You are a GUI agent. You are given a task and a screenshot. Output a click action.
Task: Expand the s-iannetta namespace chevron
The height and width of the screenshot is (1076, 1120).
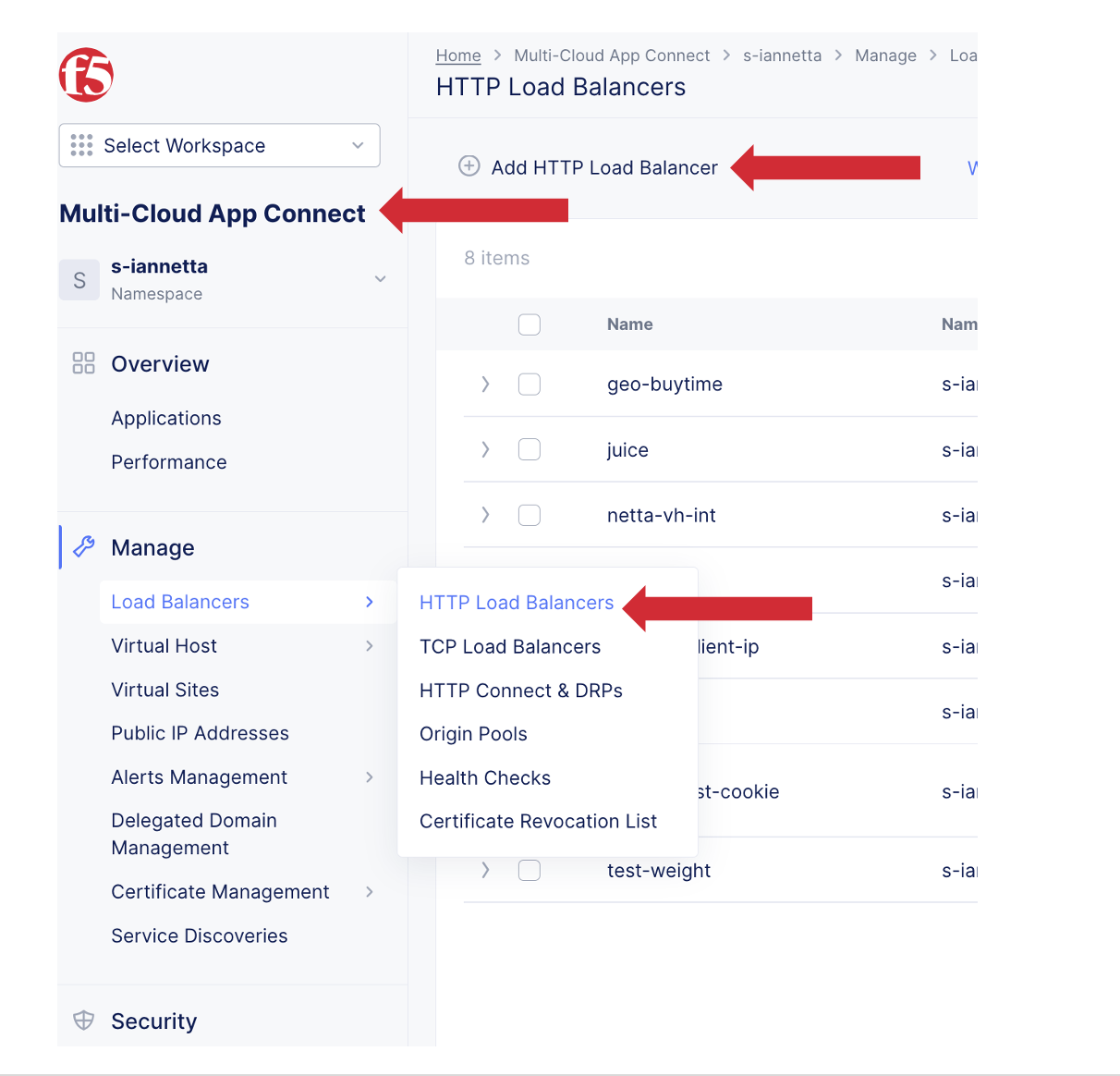pos(380,279)
